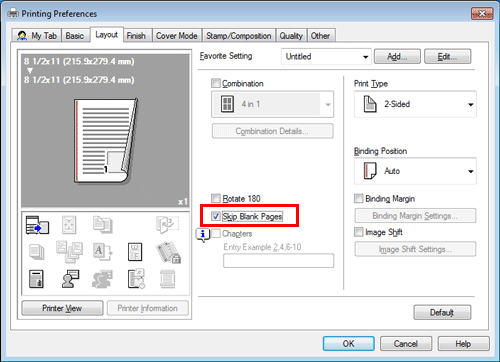Restore settings with the Default button
The image size is (500, 362).
(x=442, y=313)
